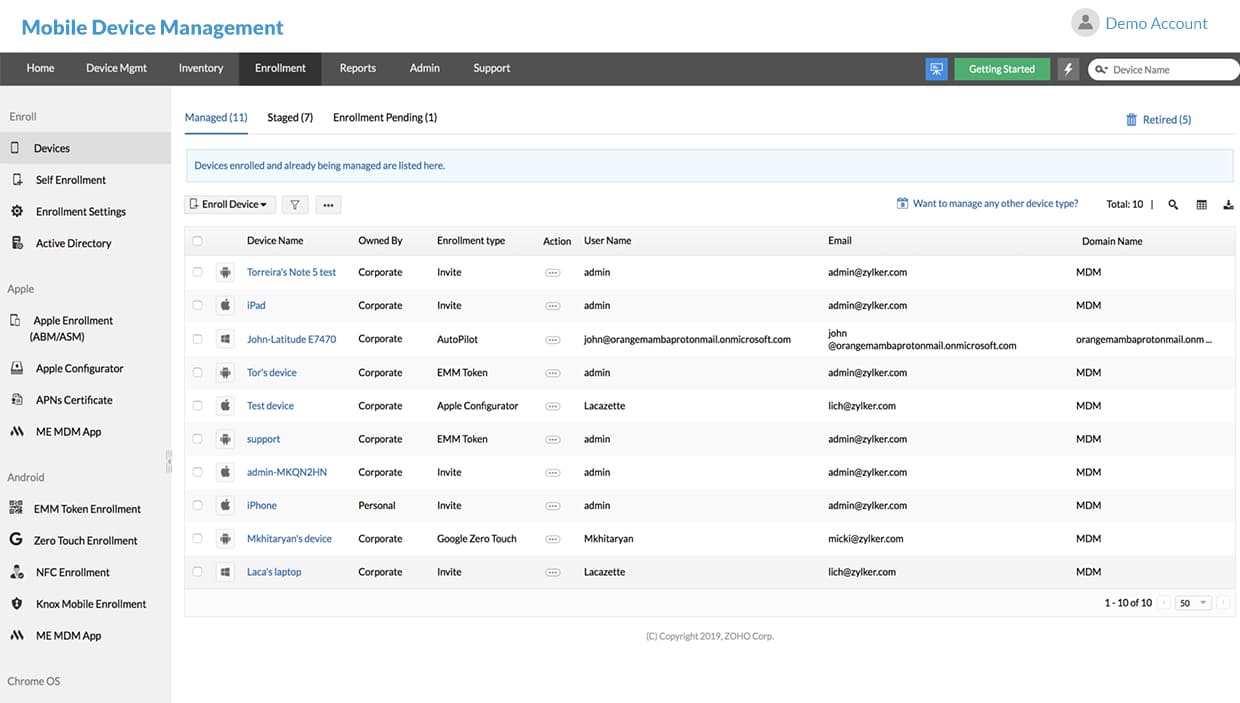Switch to the Staged (7) tab
This screenshot has height=703, width=1240.
tap(290, 118)
